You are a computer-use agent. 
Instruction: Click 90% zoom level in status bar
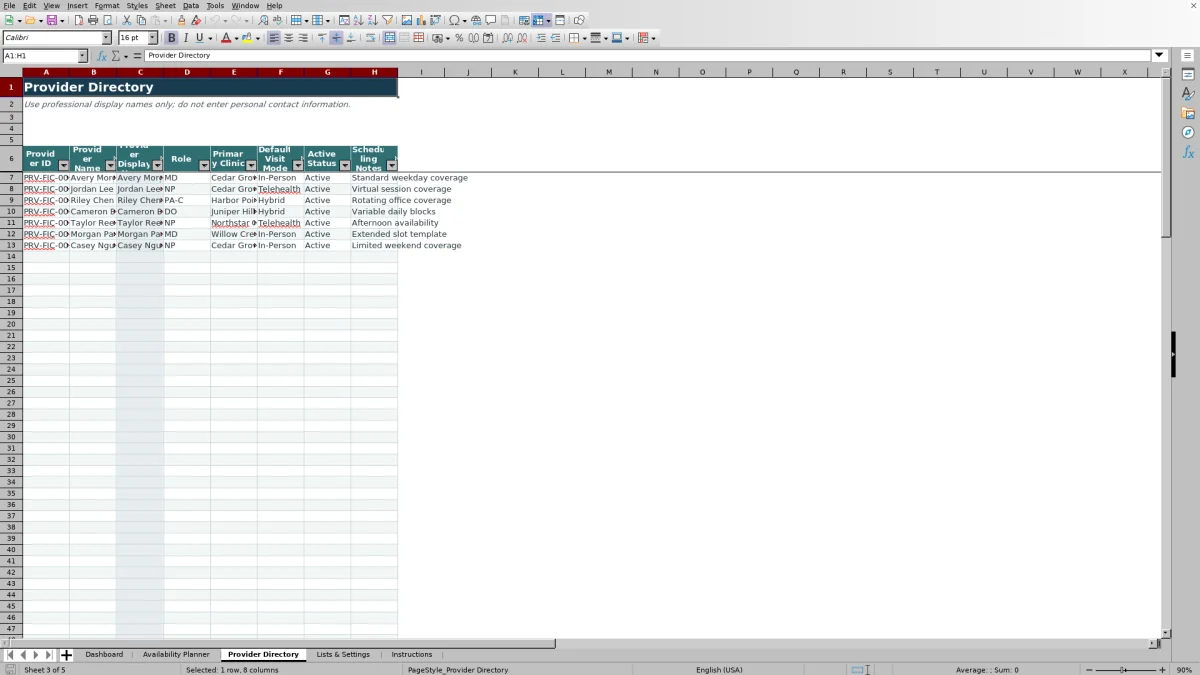point(1184,670)
